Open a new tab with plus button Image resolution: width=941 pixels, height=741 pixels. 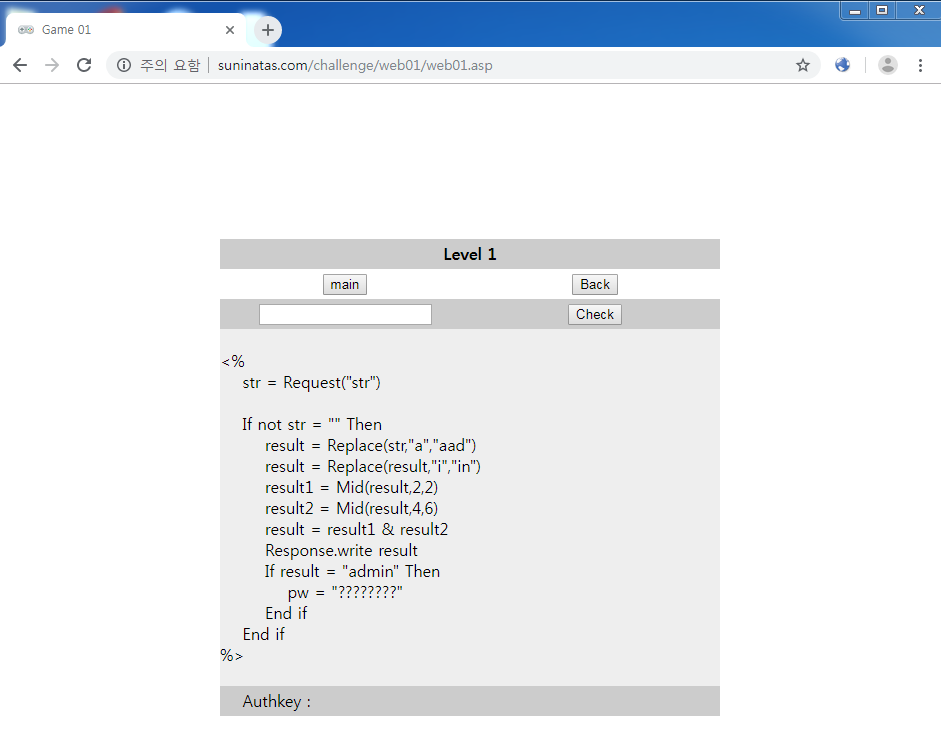point(268,29)
